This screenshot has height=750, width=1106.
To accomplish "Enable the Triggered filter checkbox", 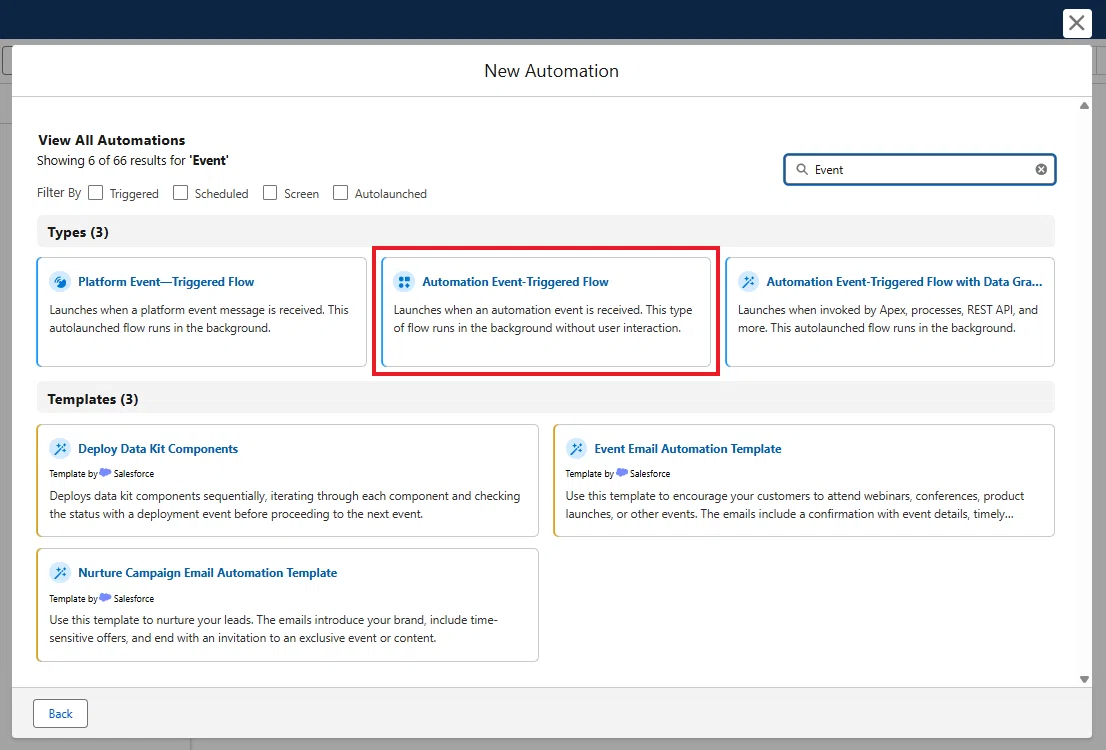I will click(x=96, y=193).
